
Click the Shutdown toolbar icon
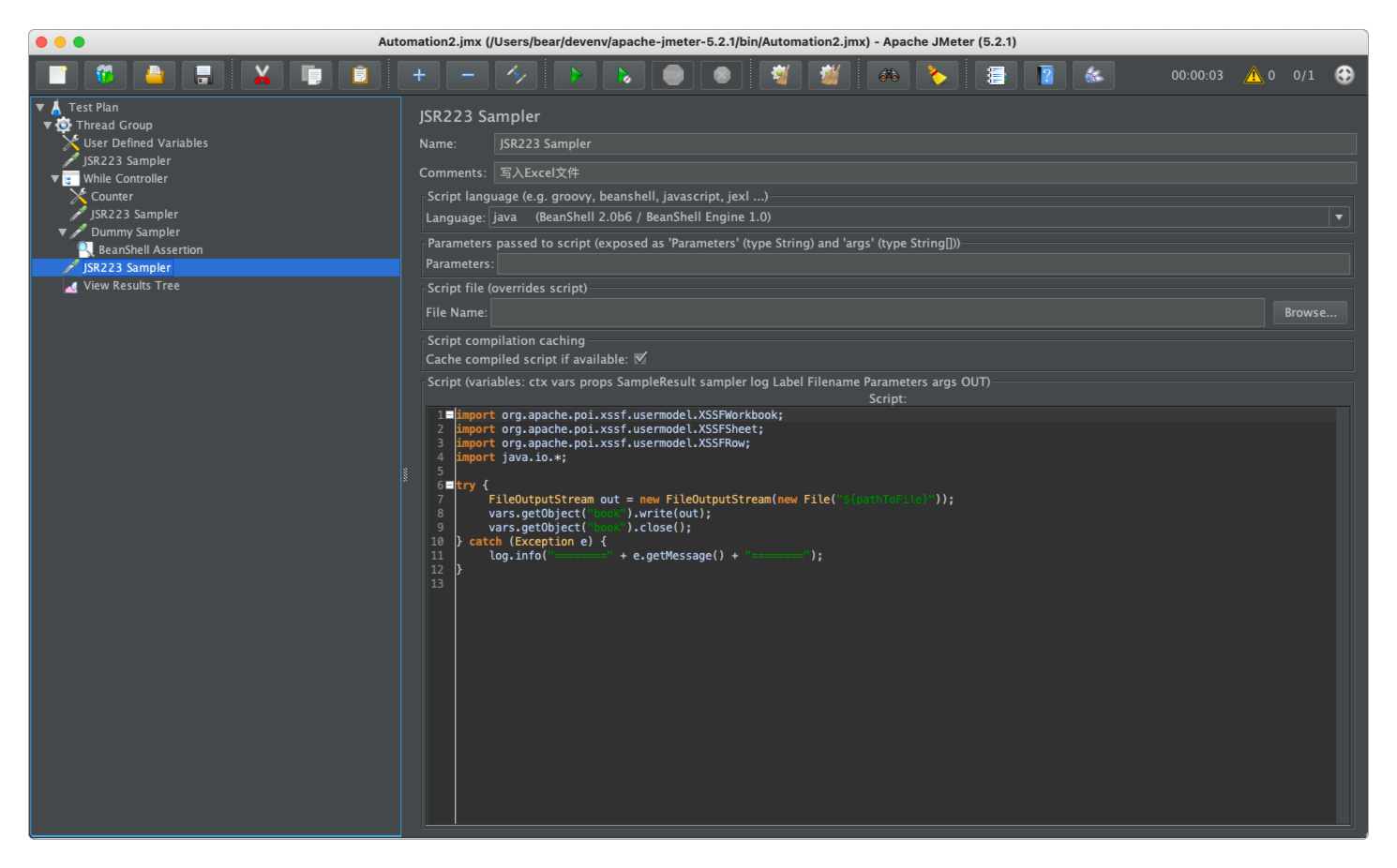pos(722,75)
